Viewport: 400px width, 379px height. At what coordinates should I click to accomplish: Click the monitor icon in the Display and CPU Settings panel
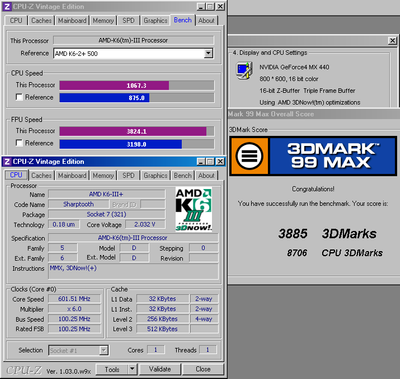pyautogui.click(x=244, y=71)
